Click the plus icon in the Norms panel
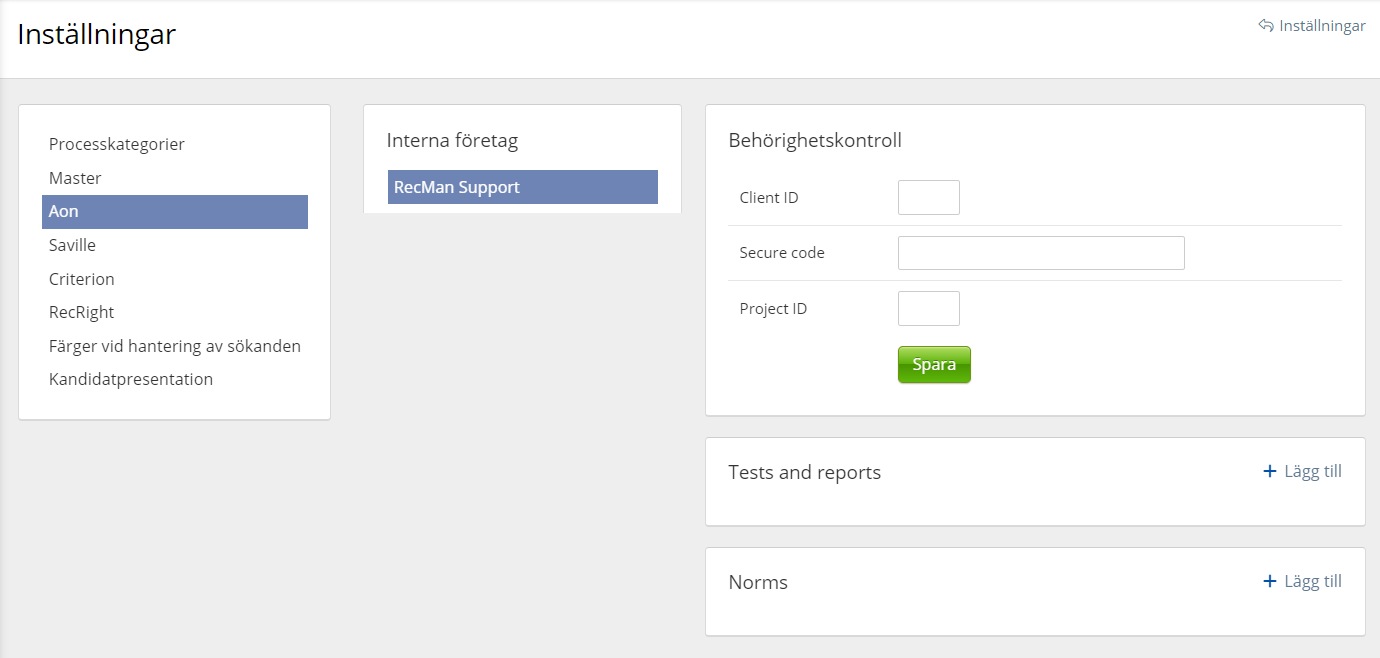 click(1270, 581)
